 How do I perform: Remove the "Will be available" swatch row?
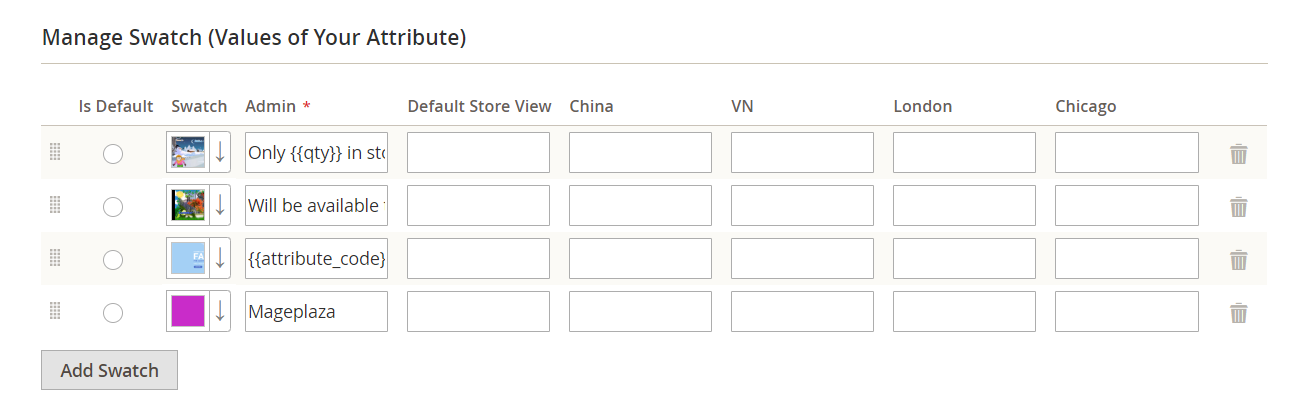1238,207
